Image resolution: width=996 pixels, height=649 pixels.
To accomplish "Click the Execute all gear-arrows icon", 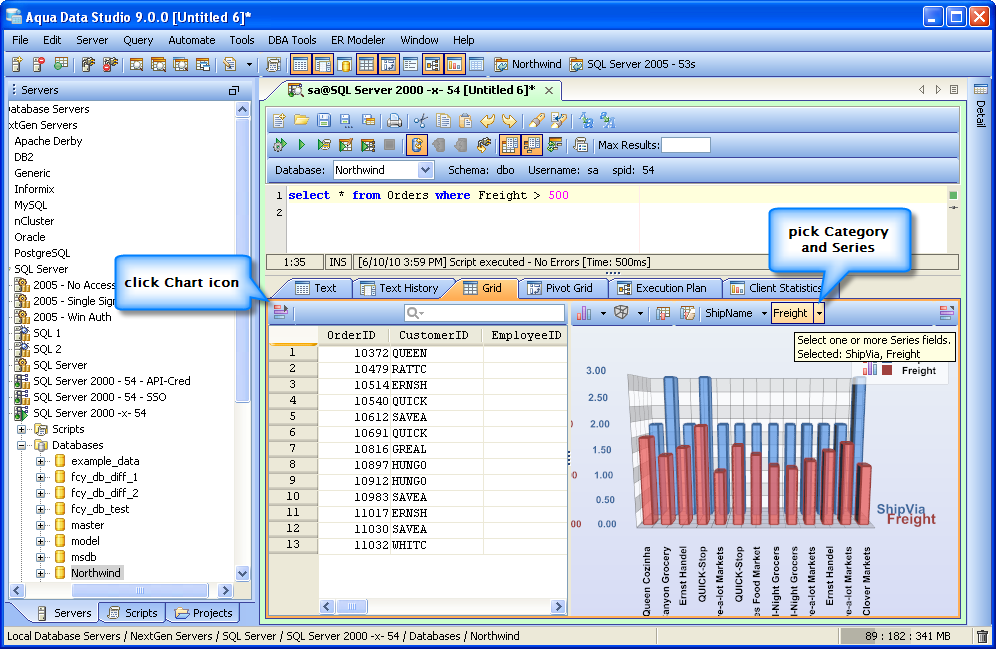I will click(x=279, y=145).
